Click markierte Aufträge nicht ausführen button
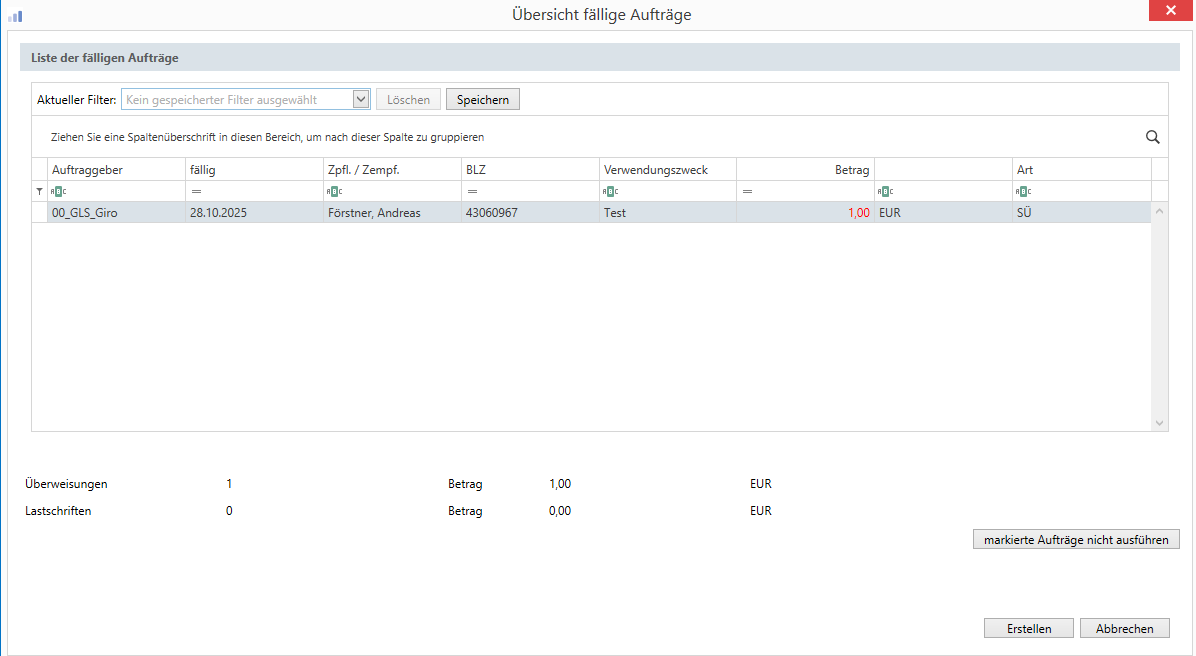This screenshot has width=1196, height=656. click(x=1076, y=540)
